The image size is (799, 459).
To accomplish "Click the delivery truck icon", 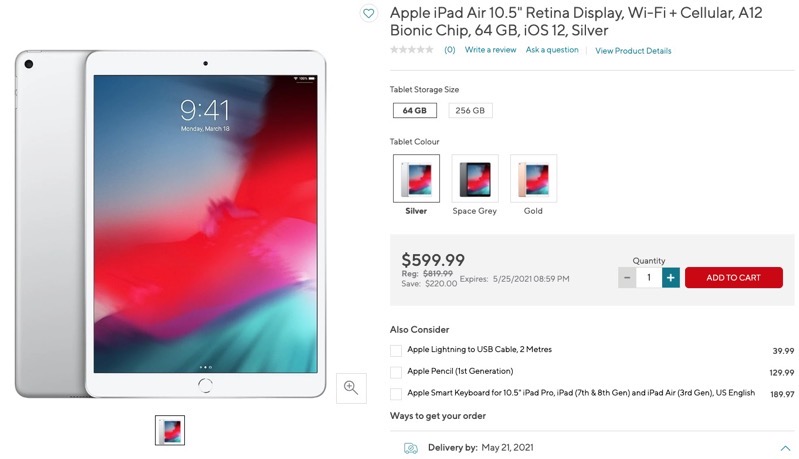I will coord(411,448).
